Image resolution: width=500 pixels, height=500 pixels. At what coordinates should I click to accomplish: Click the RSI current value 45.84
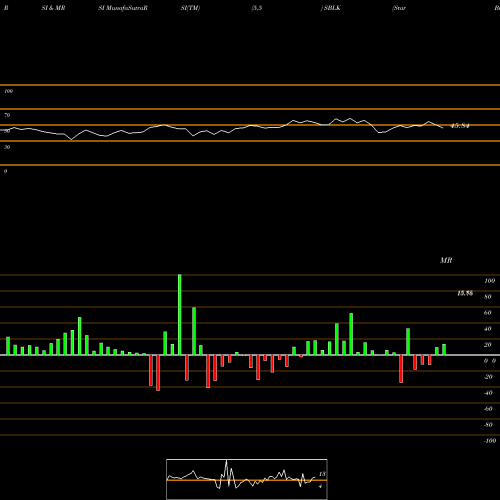tap(460, 126)
